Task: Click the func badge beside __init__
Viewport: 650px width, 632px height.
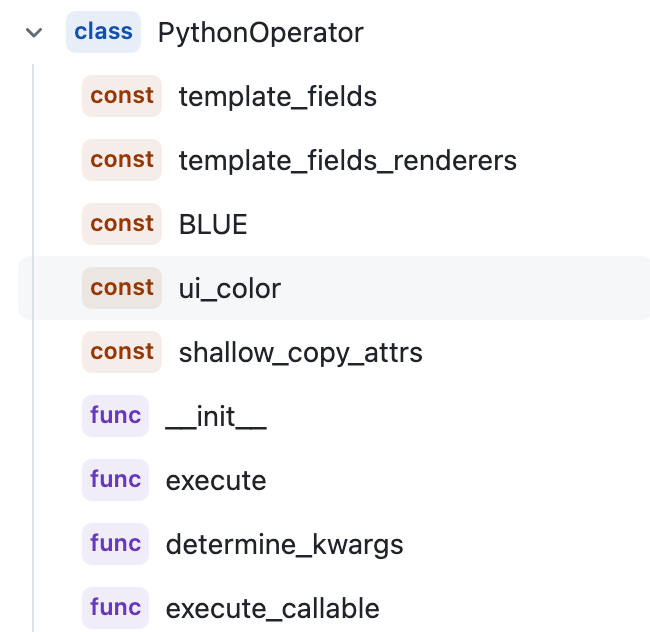Action: pos(115,416)
